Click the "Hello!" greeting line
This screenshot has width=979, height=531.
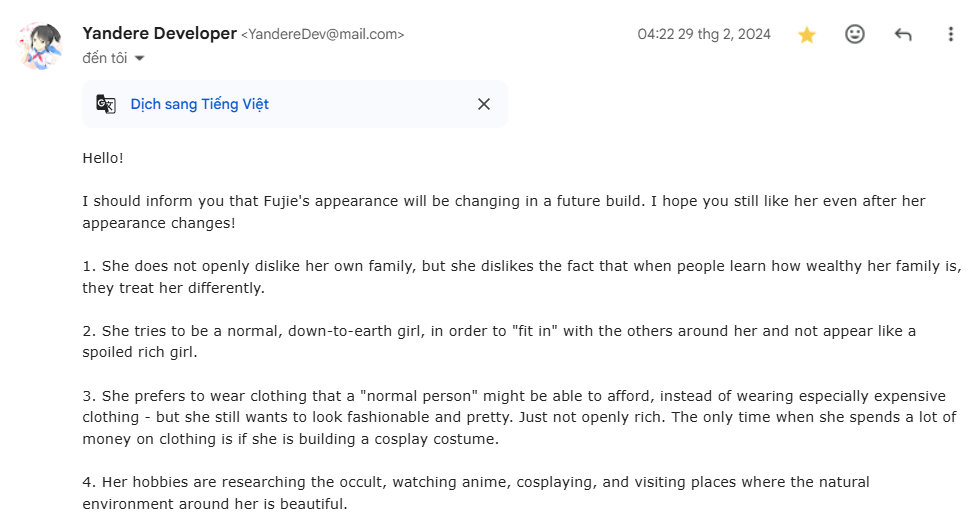click(103, 158)
